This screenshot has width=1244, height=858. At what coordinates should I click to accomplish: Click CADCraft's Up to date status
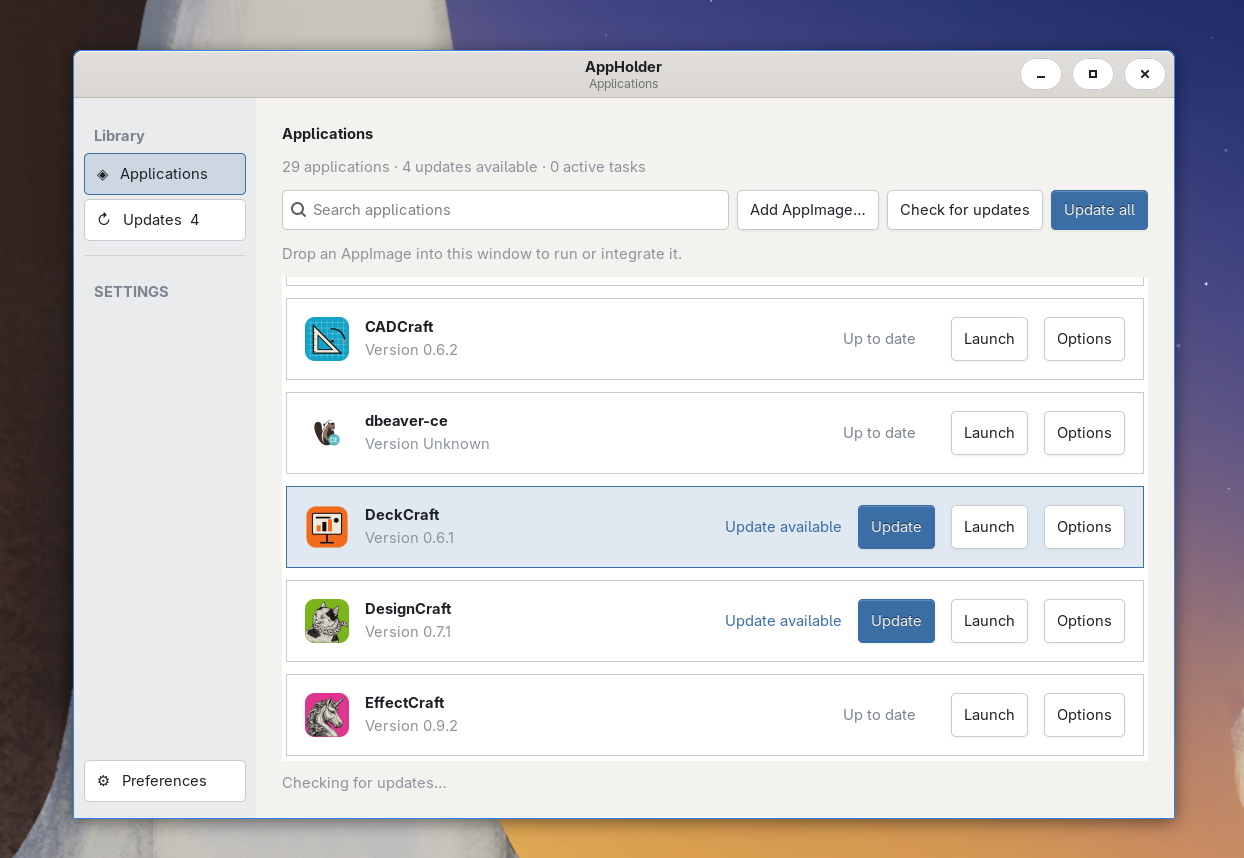879,339
